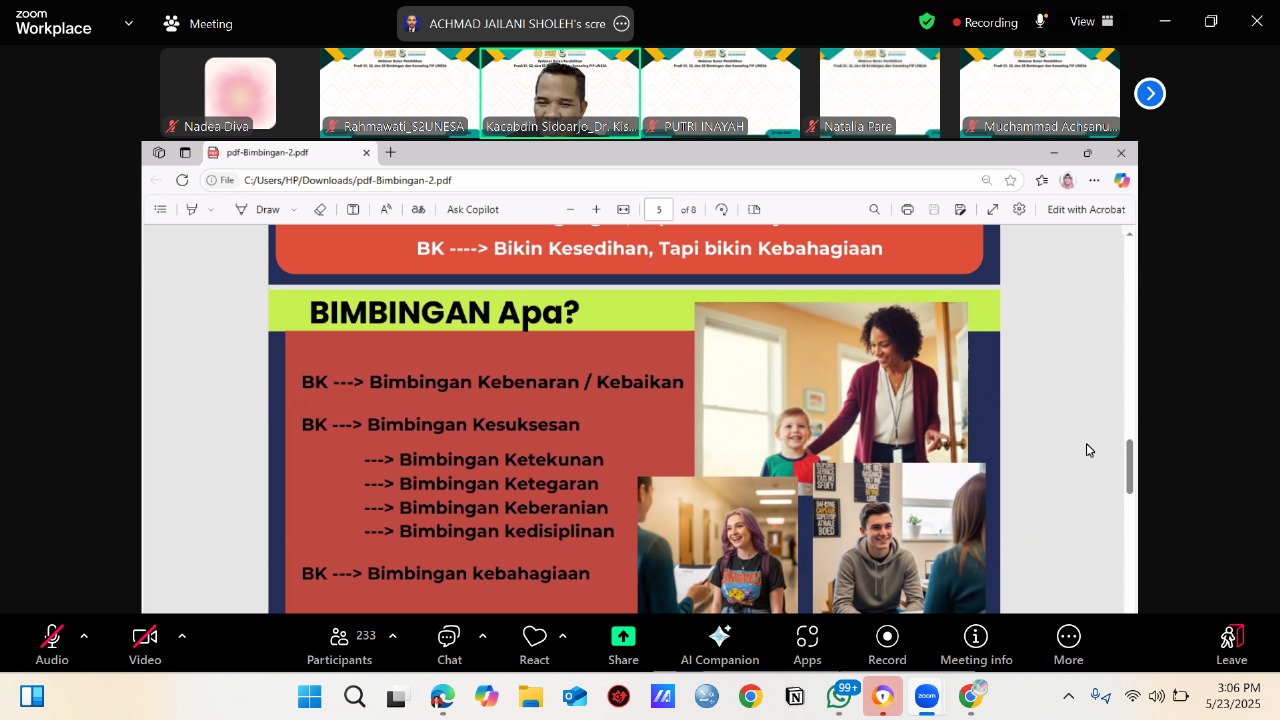The width and height of the screenshot is (1280, 720).
Task: Click Fit to width icon
Action: point(623,209)
